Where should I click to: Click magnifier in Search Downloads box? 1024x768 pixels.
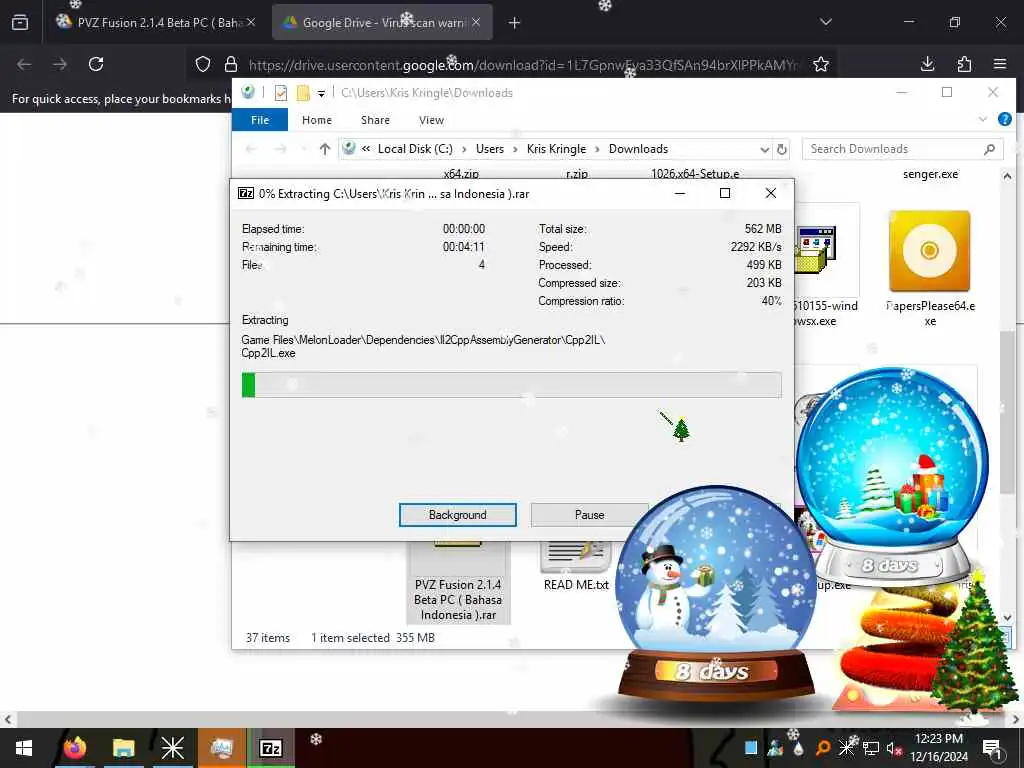coord(989,149)
